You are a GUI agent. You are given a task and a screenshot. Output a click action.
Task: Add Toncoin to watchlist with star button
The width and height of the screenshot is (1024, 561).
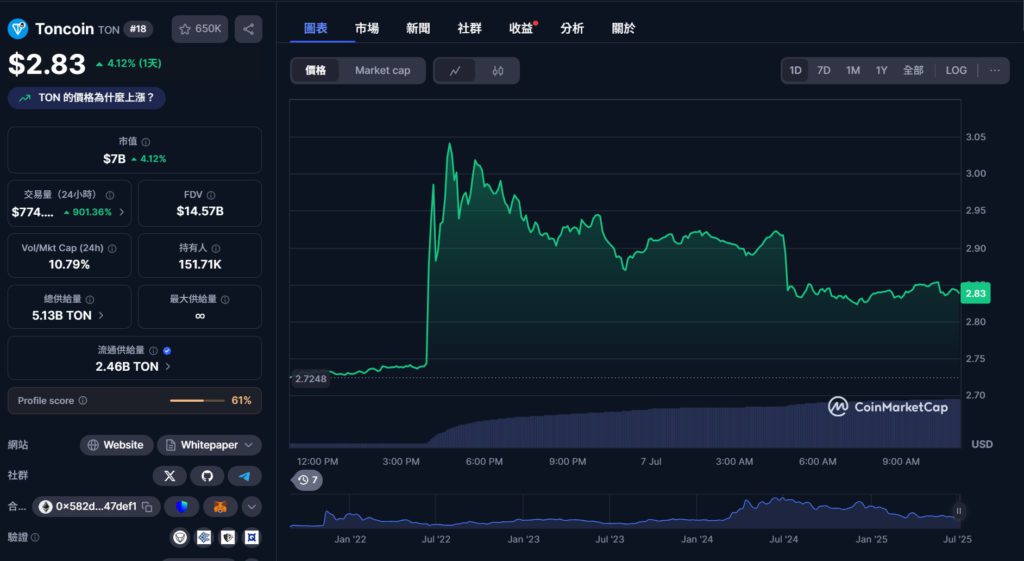[x=199, y=29]
